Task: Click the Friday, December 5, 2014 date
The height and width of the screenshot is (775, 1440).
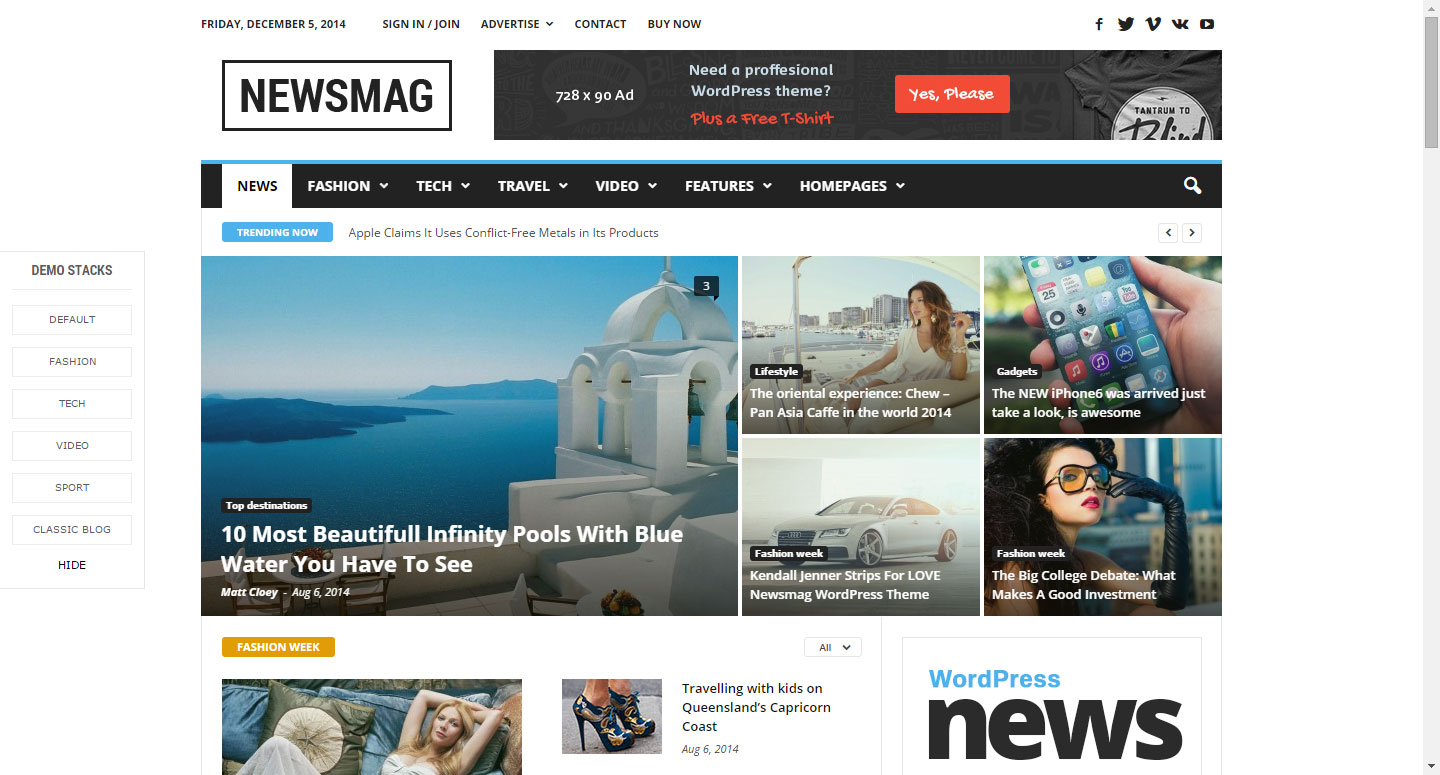Action: tap(273, 24)
